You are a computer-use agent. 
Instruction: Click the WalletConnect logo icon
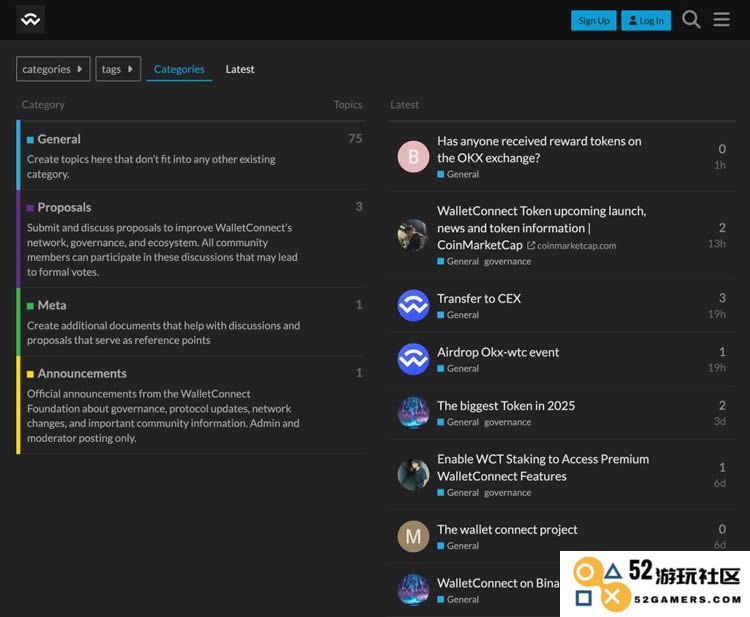click(30, 19)
